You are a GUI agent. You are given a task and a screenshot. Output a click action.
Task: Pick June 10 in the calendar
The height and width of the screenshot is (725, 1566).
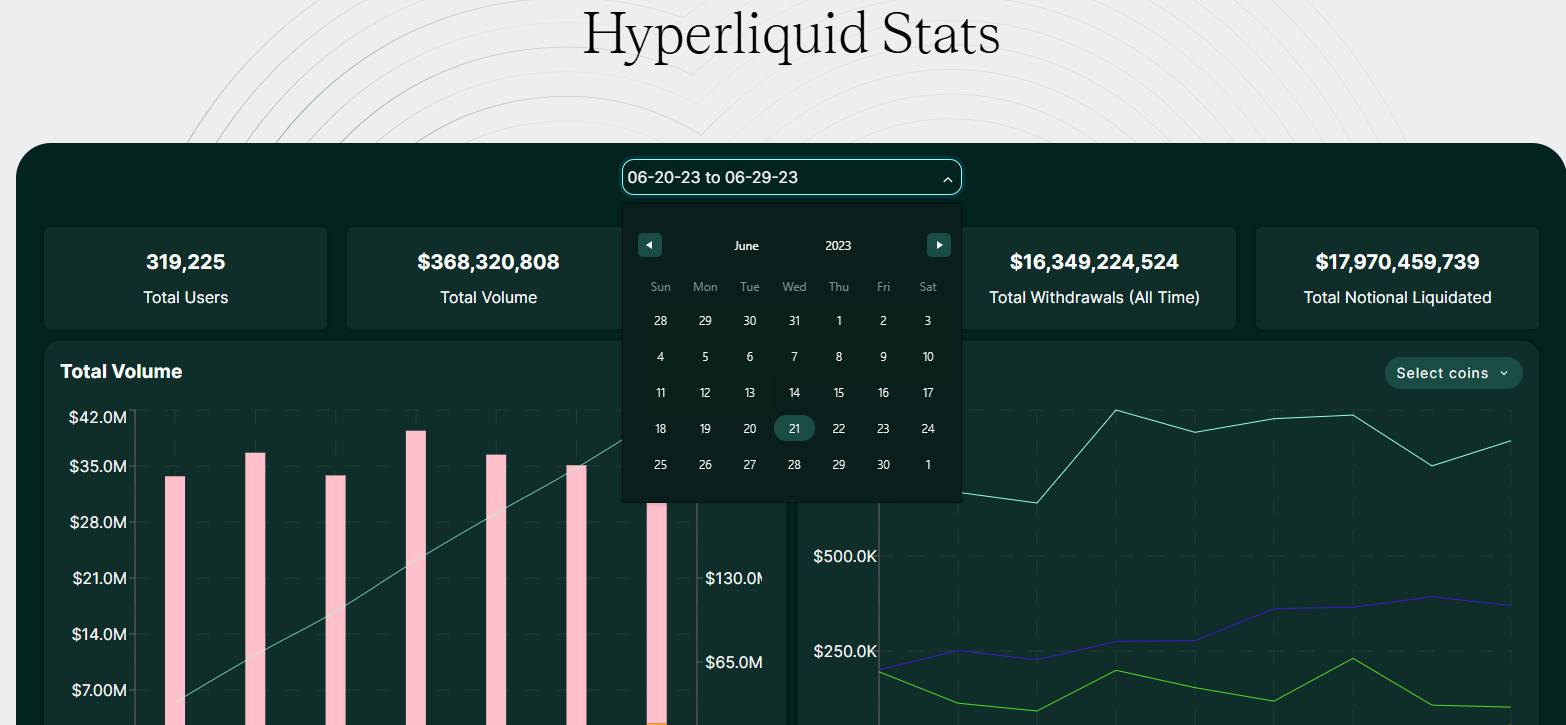(928, 356)
